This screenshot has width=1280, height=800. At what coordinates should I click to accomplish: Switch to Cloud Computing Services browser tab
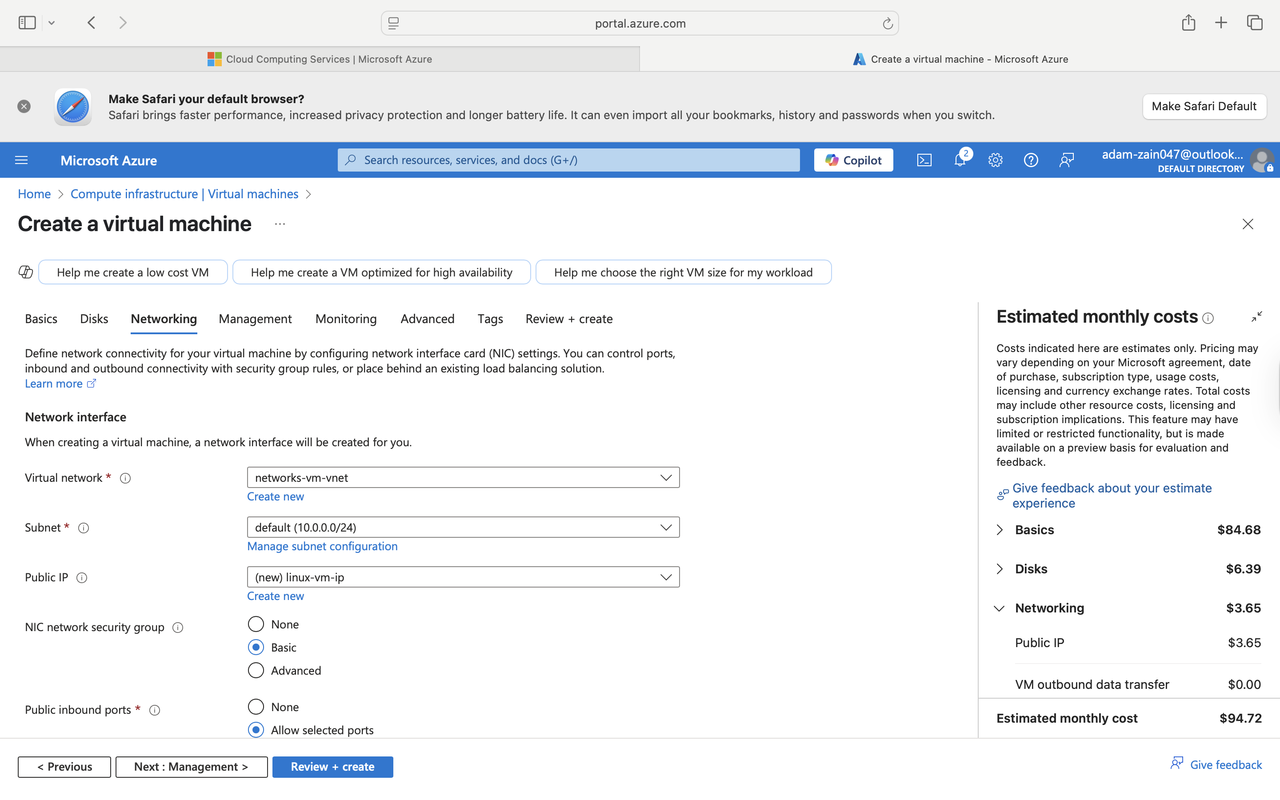[x=320, y=59]
